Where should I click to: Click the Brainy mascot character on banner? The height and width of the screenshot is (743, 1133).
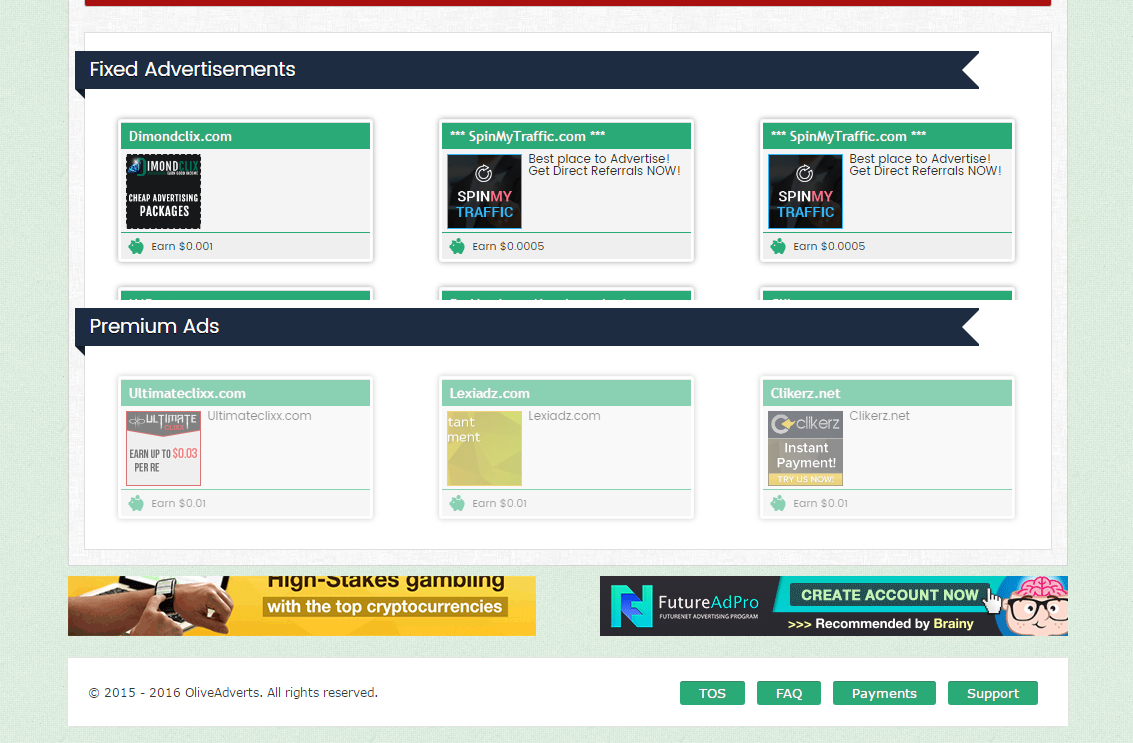1035,606
